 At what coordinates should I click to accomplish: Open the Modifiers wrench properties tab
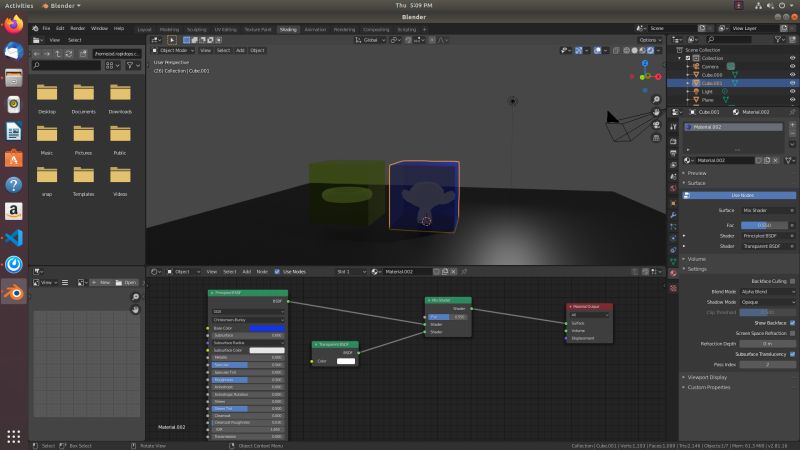(673, 215)
